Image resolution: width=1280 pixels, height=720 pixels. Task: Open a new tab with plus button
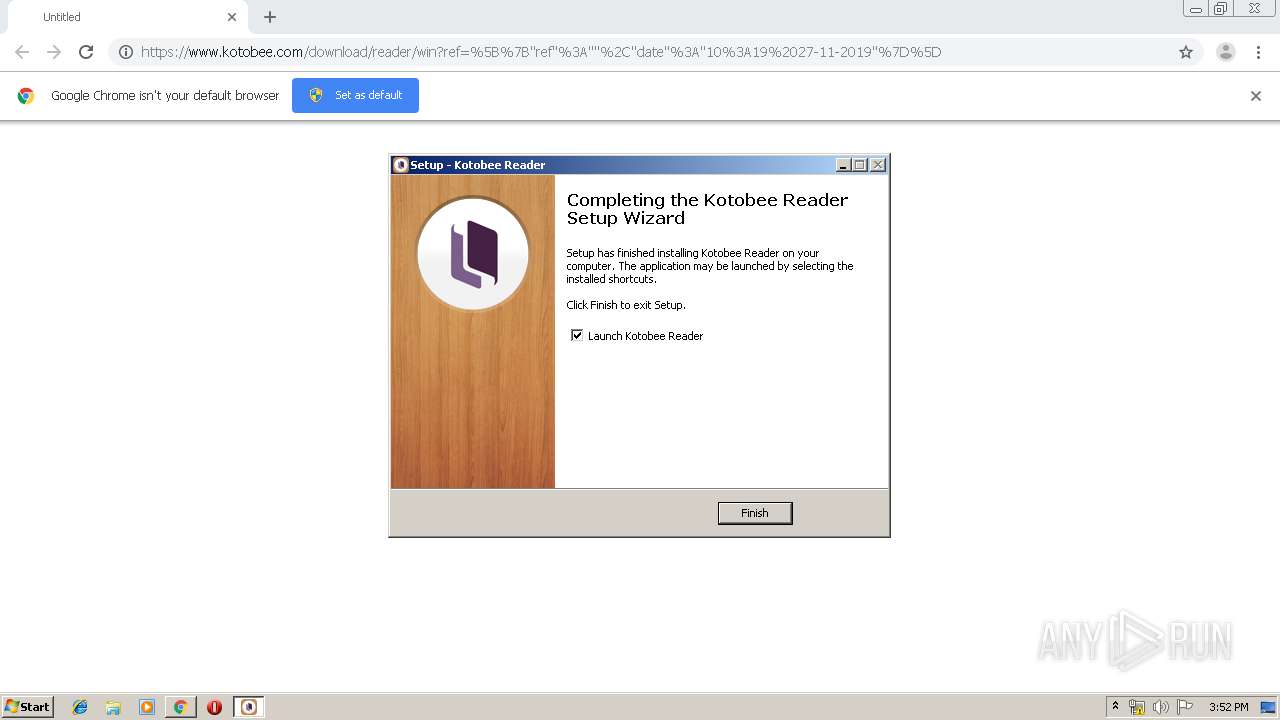click(x=270, y=17)
